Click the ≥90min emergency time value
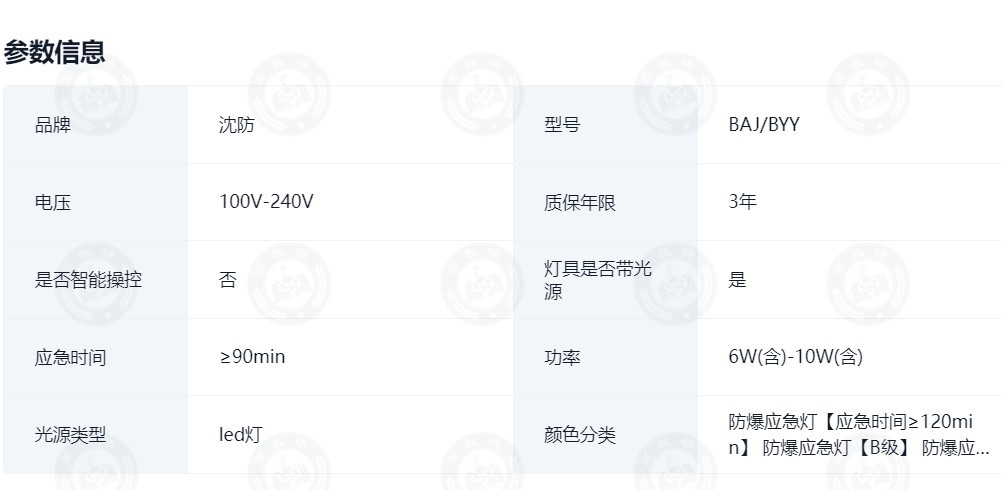1002x490 pixels. pyautogui.click(x=252, y=356)
